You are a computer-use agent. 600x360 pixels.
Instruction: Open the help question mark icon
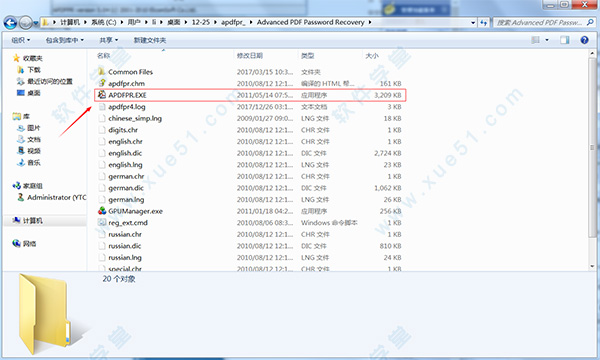click(x=584, y=40)
